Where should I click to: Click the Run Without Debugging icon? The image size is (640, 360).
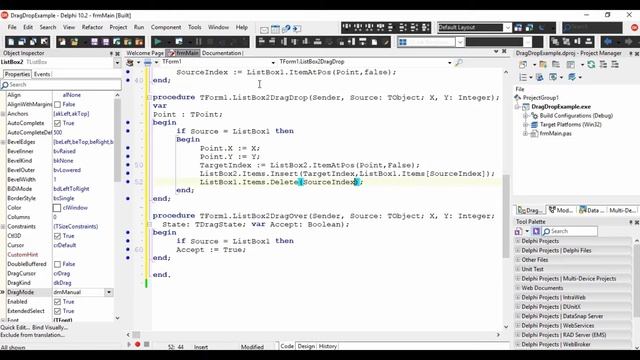[179, 42]
